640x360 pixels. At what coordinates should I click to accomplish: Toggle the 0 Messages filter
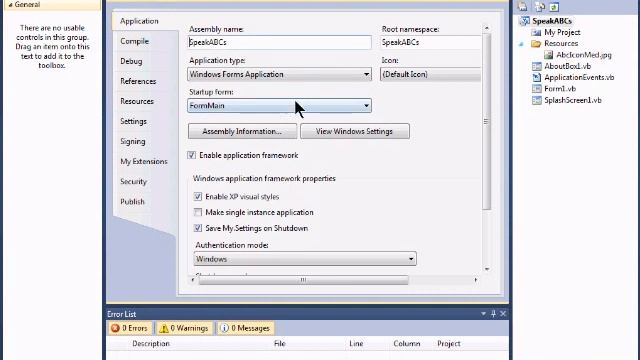(x=245, y=328)
